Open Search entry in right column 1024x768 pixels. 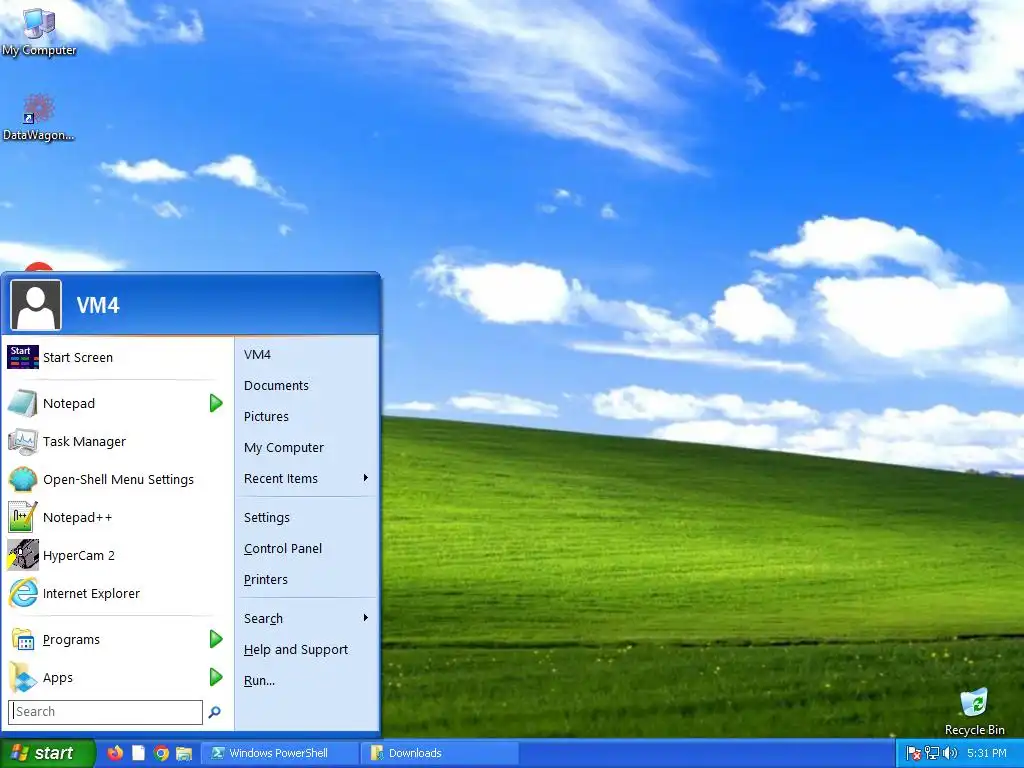tap(263, 618)
